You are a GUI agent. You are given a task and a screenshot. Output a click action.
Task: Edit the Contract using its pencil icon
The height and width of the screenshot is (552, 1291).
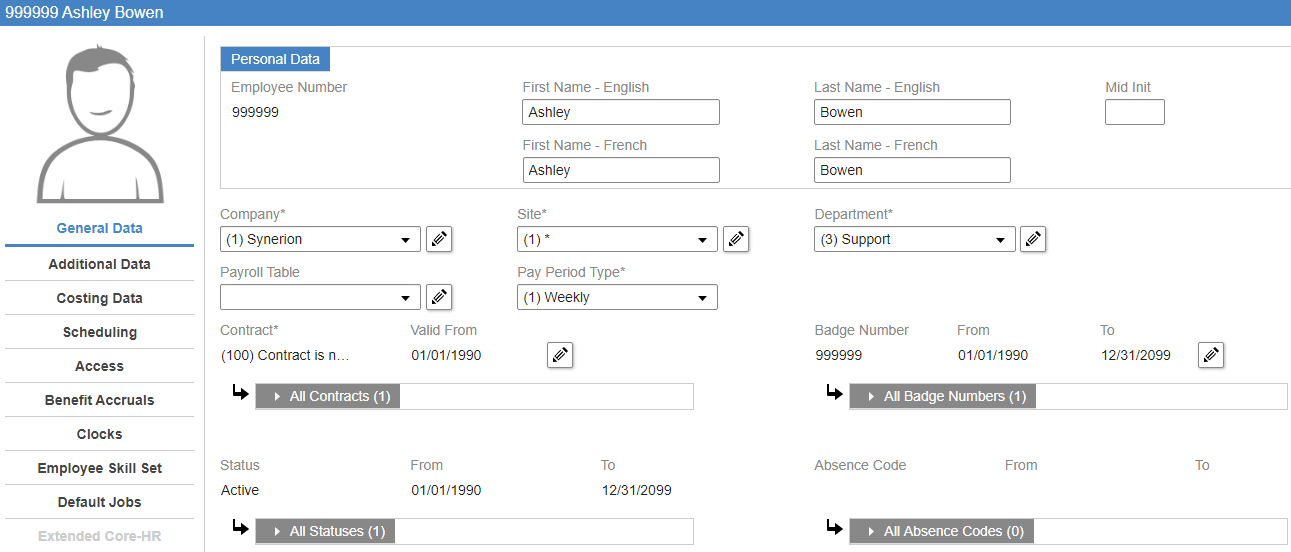tap(560, 355)
